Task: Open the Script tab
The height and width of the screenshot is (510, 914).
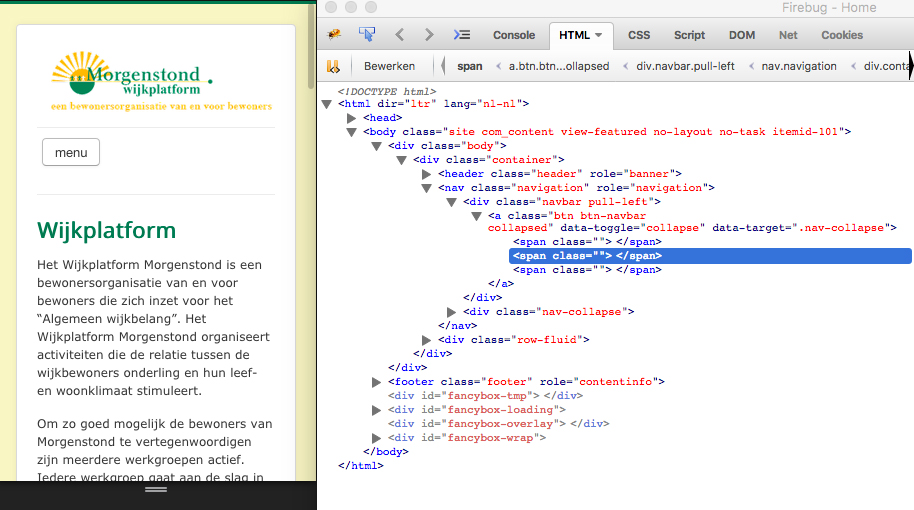Action: 690,35
